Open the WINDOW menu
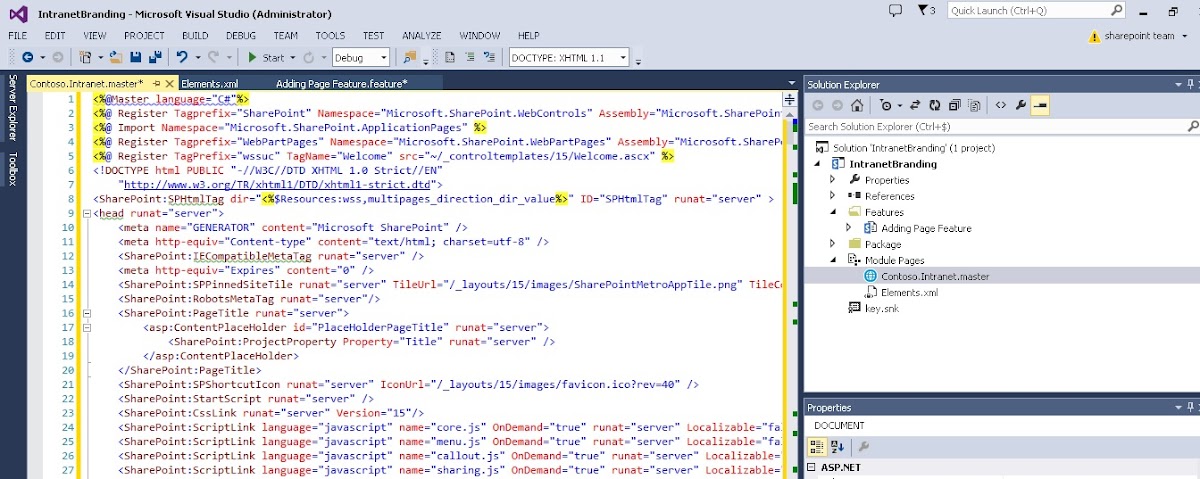This screenshot has width=1200, height=479. coord(480,36)
